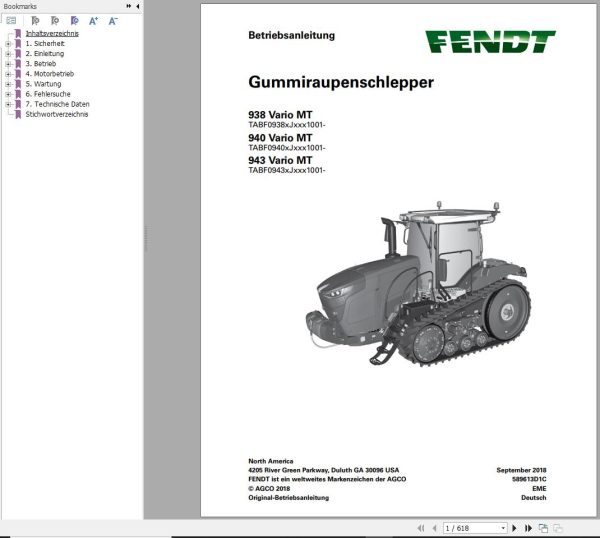
Task: Click the Gummiraupenschlepper heading
Action: tap(341, 82)
